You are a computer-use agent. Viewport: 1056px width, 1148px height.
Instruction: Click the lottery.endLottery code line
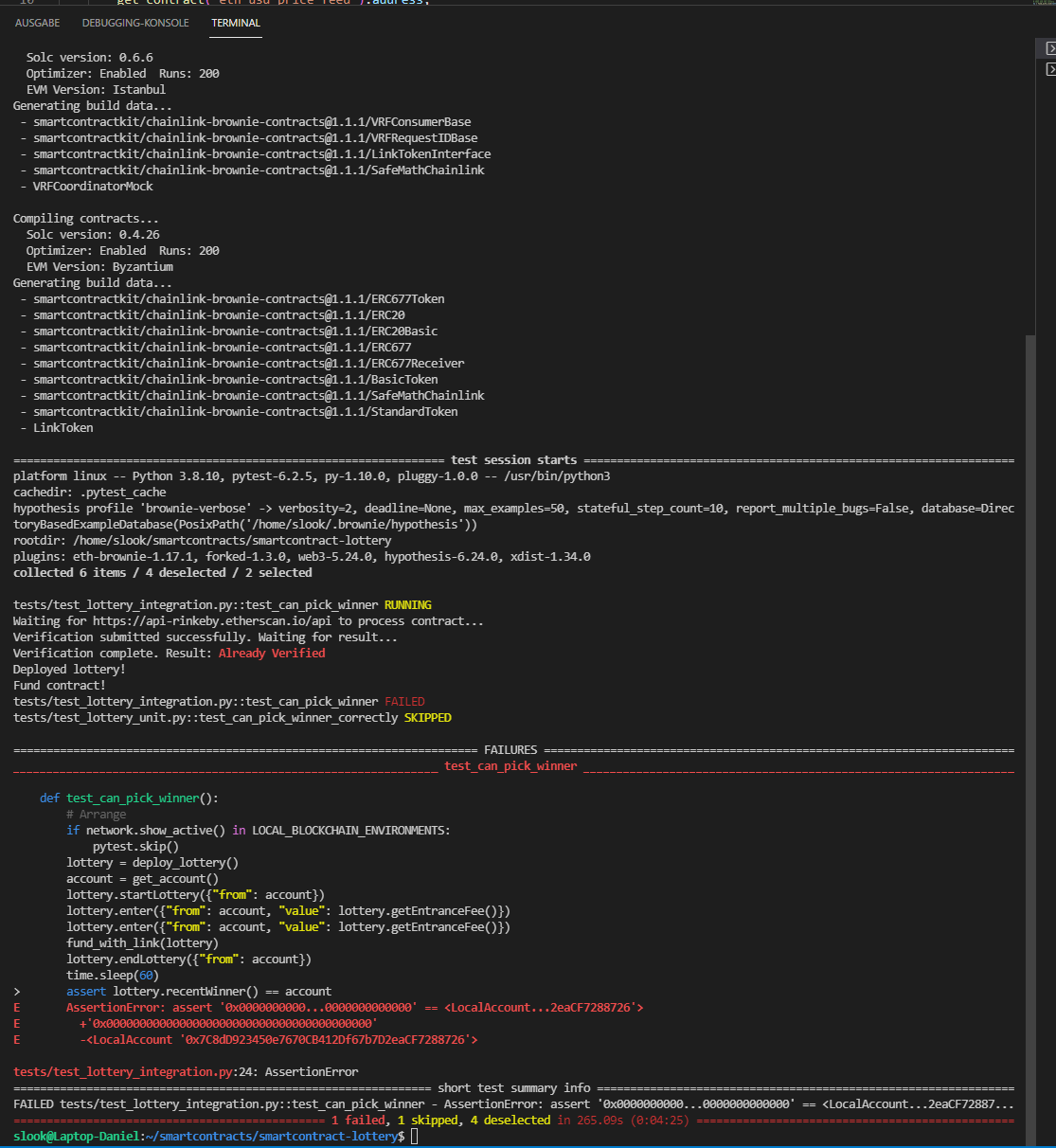[189, 960]
